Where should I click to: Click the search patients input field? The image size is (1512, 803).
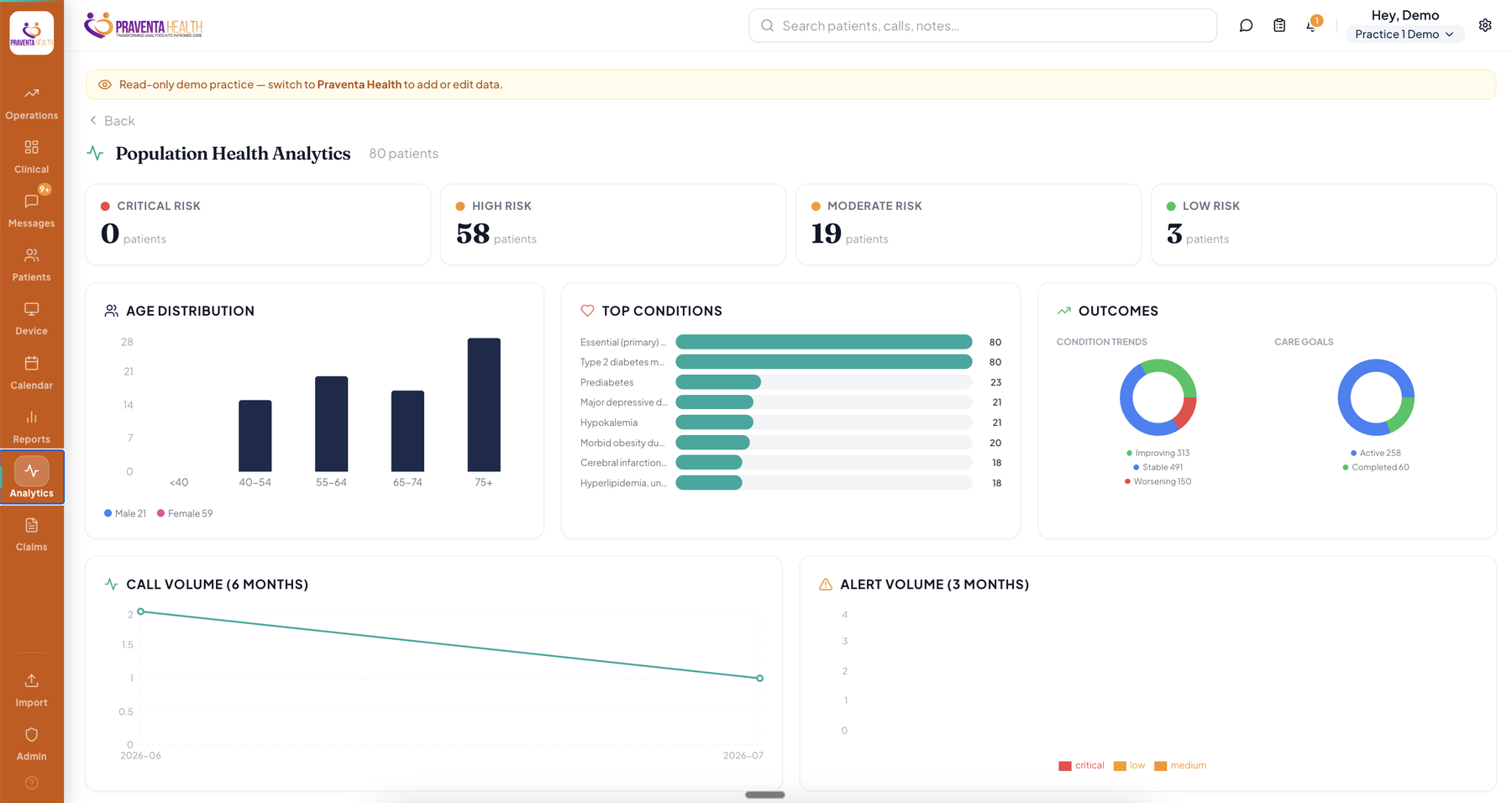pos(983,26)
